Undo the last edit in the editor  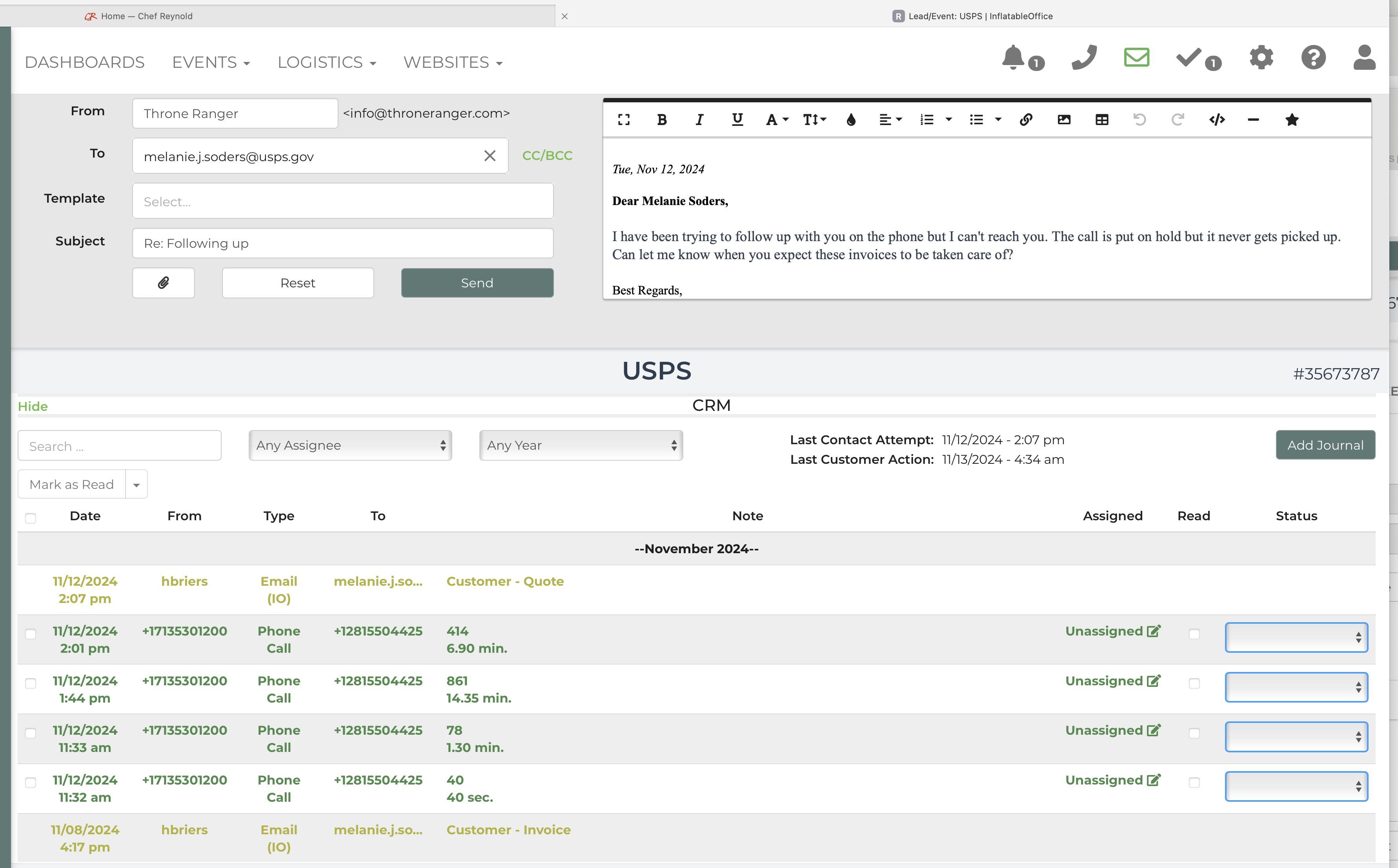[x=1140, y=120]
